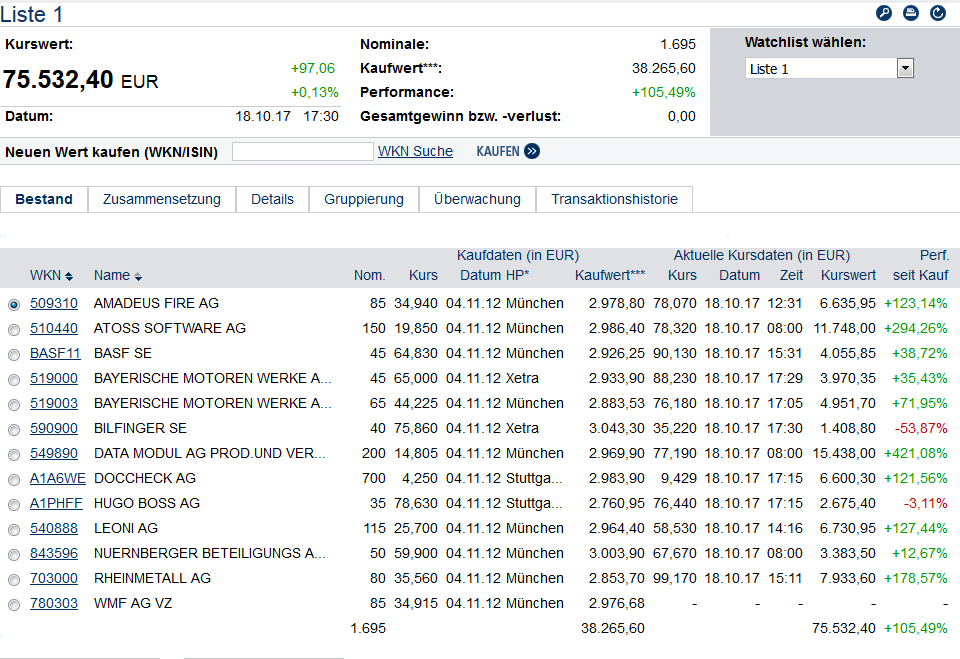
Task: Switch to the Überwachung tab
Action: tap(477, 199)
